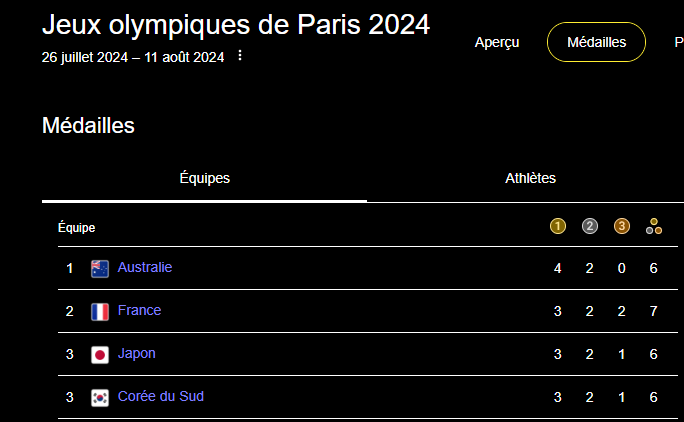Open the Australie team link

145,268
